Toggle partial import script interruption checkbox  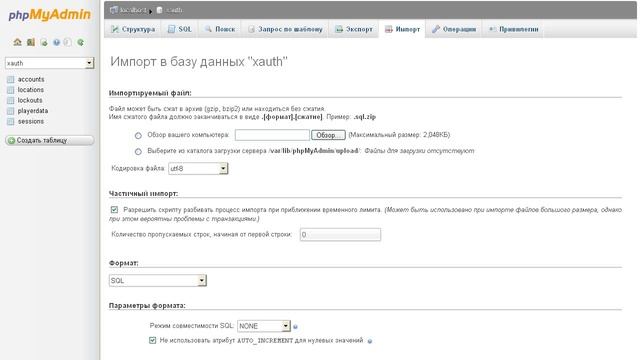pyautogui.click(x=114, y=209)
